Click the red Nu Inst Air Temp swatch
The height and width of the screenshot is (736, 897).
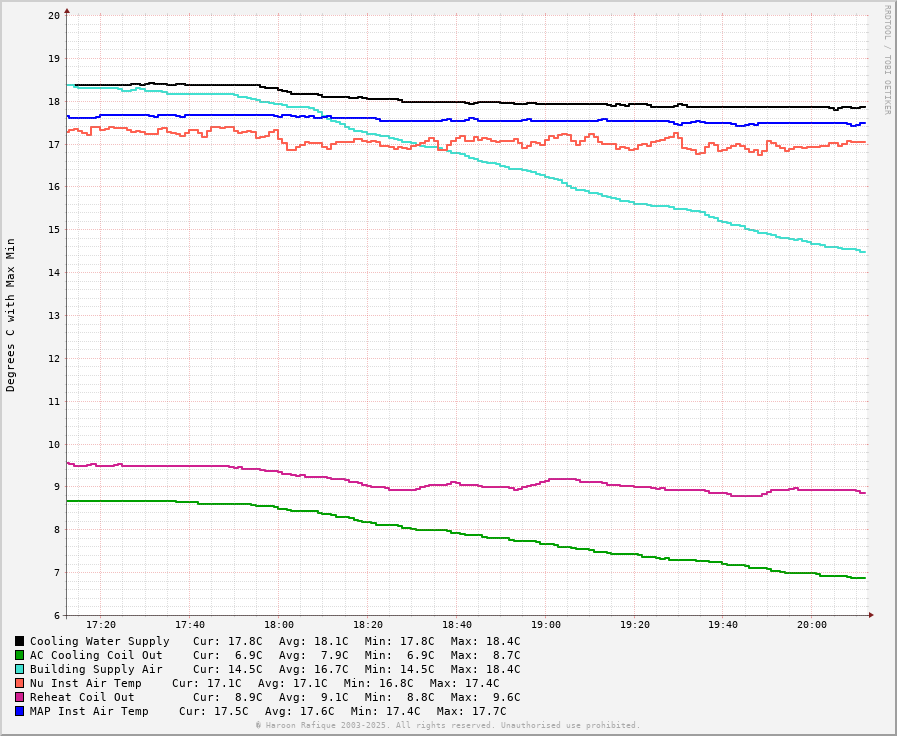tap(19, 683)
